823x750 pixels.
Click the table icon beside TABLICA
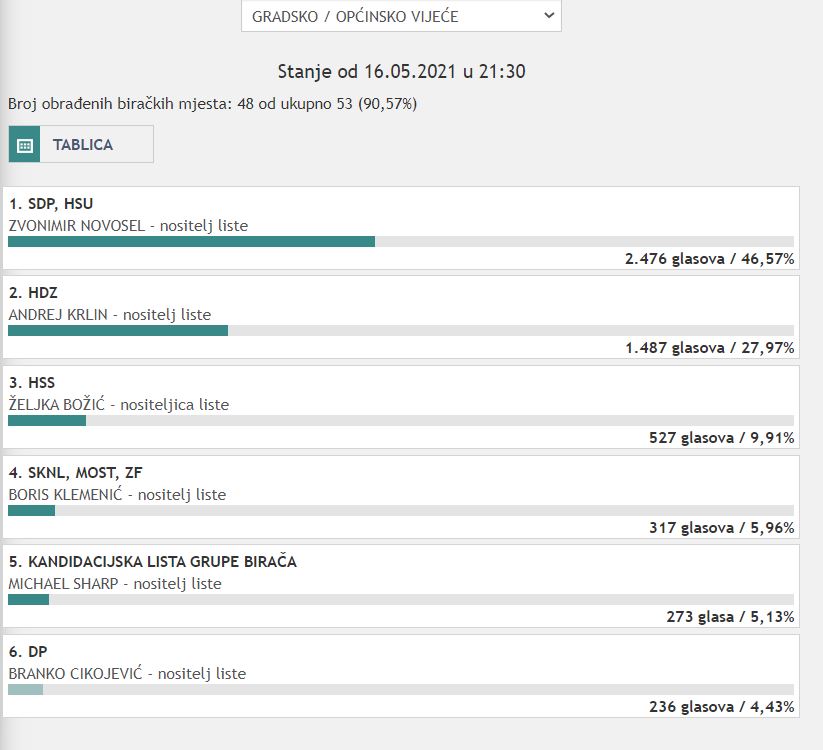click(25, 144)
